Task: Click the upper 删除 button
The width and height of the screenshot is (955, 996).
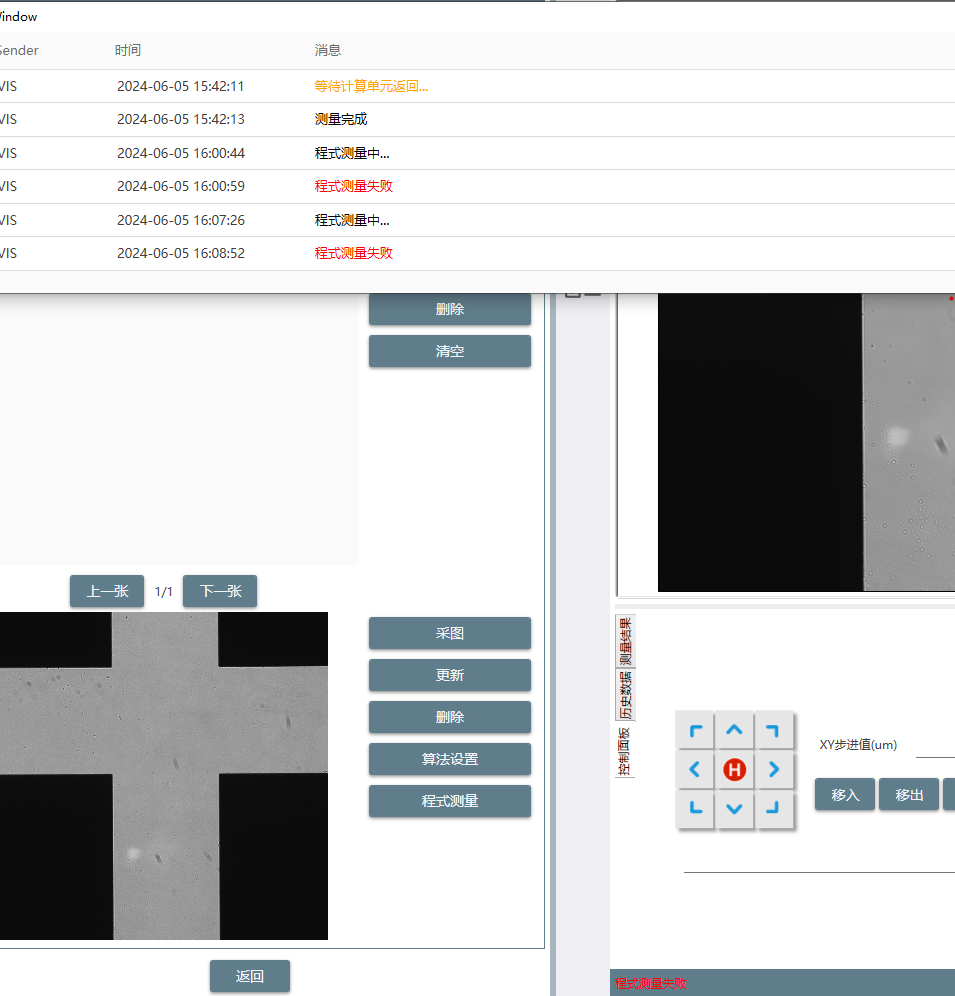Action: (x=450, y=309)
